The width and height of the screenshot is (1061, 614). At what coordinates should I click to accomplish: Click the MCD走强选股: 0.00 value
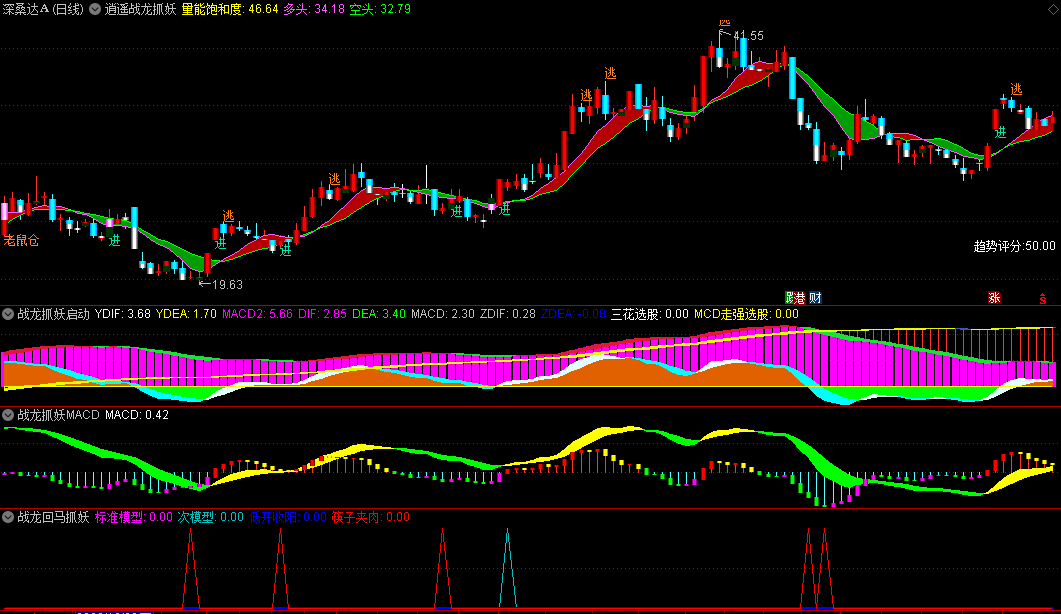click(x=746, y=314)
